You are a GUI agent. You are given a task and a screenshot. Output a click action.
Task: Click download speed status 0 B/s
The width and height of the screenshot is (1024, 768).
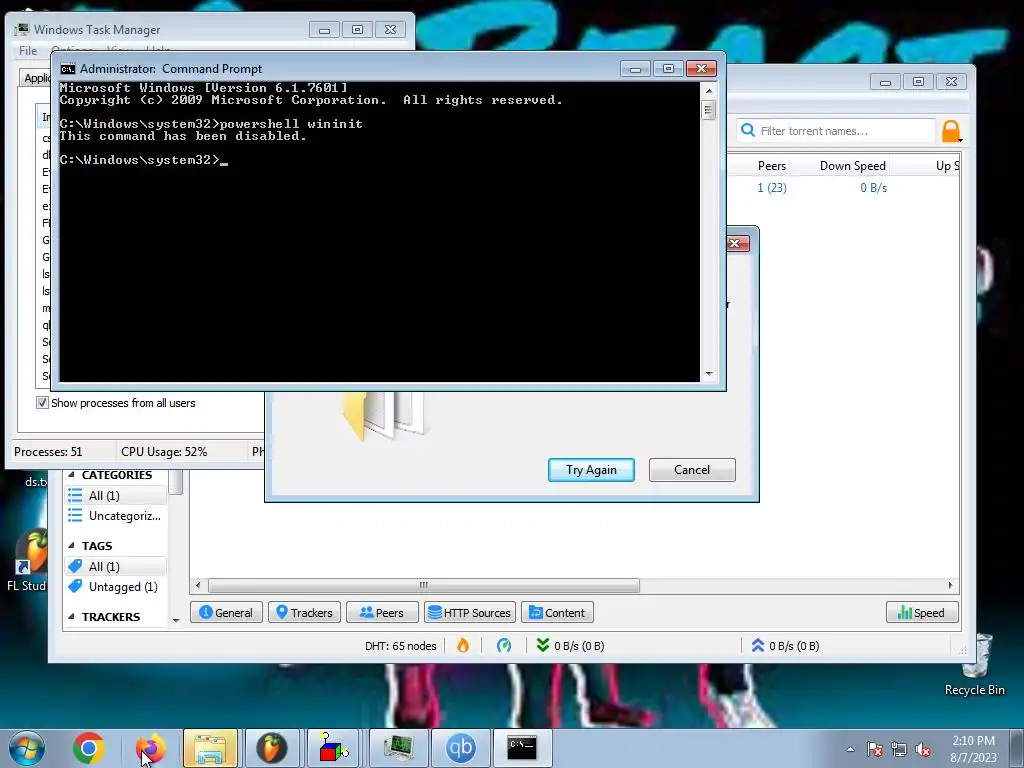[570, 646]
